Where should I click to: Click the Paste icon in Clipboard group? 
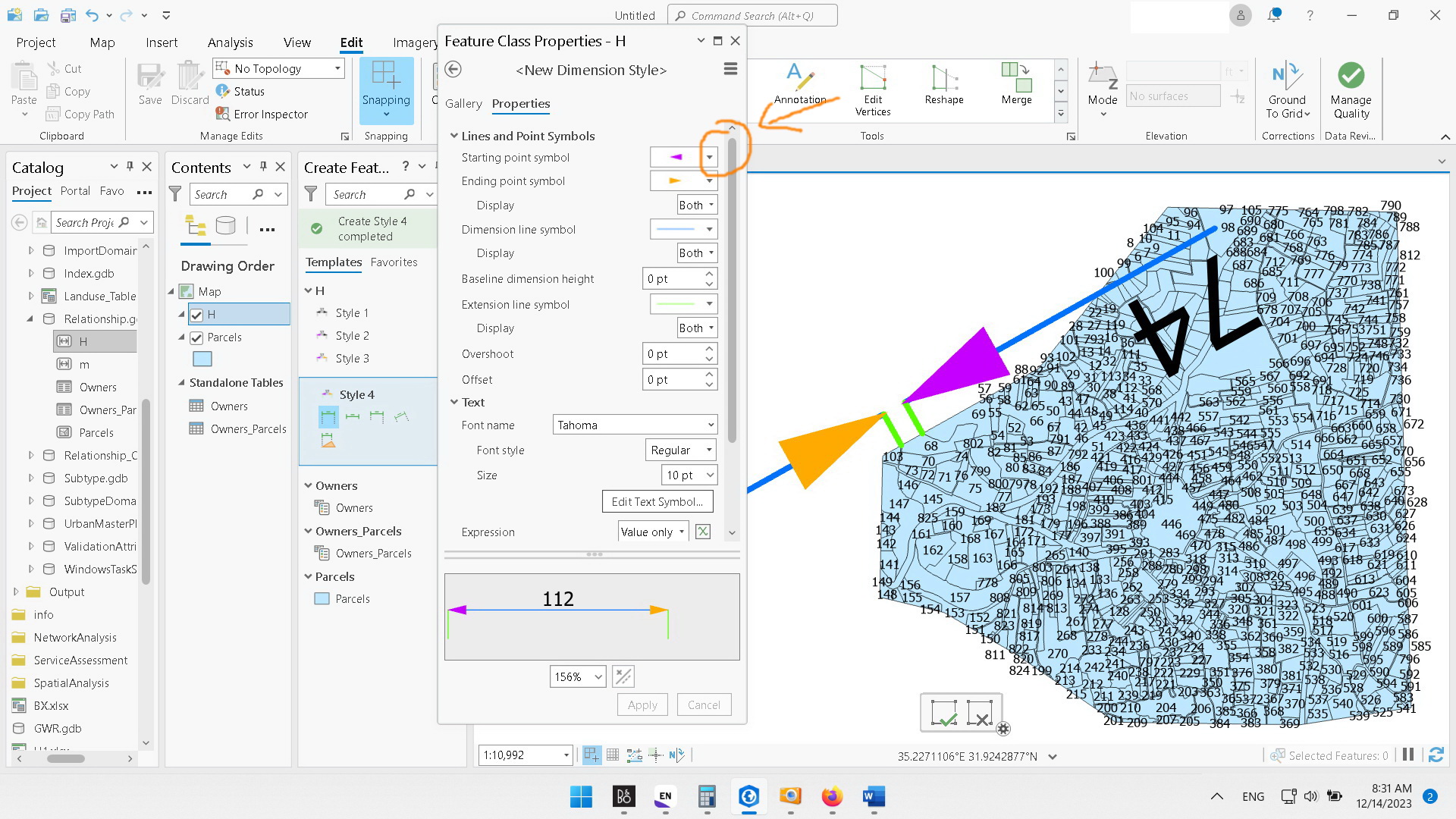23,85
